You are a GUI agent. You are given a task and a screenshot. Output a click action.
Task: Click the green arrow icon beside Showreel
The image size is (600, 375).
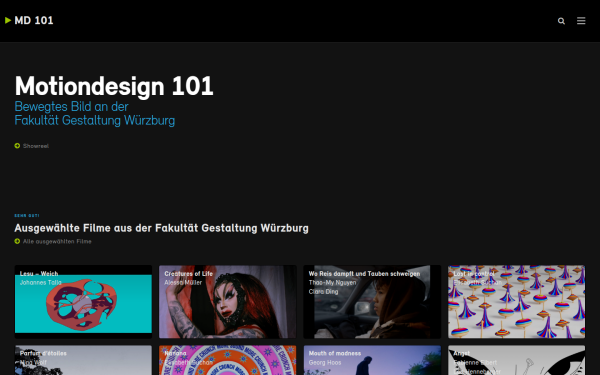click(x=17, y=146)
